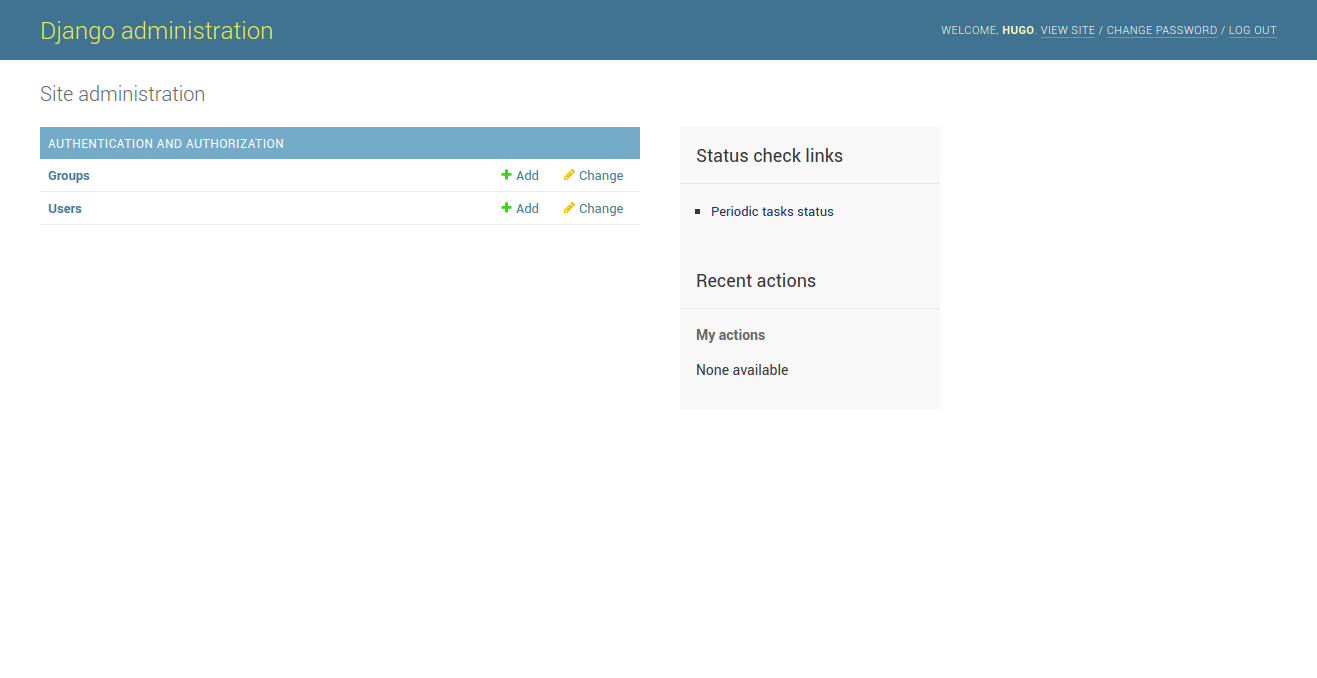Visit the public site via VIEW SITE
The image size is (1317, 678).
click(x=1067, y=30)
